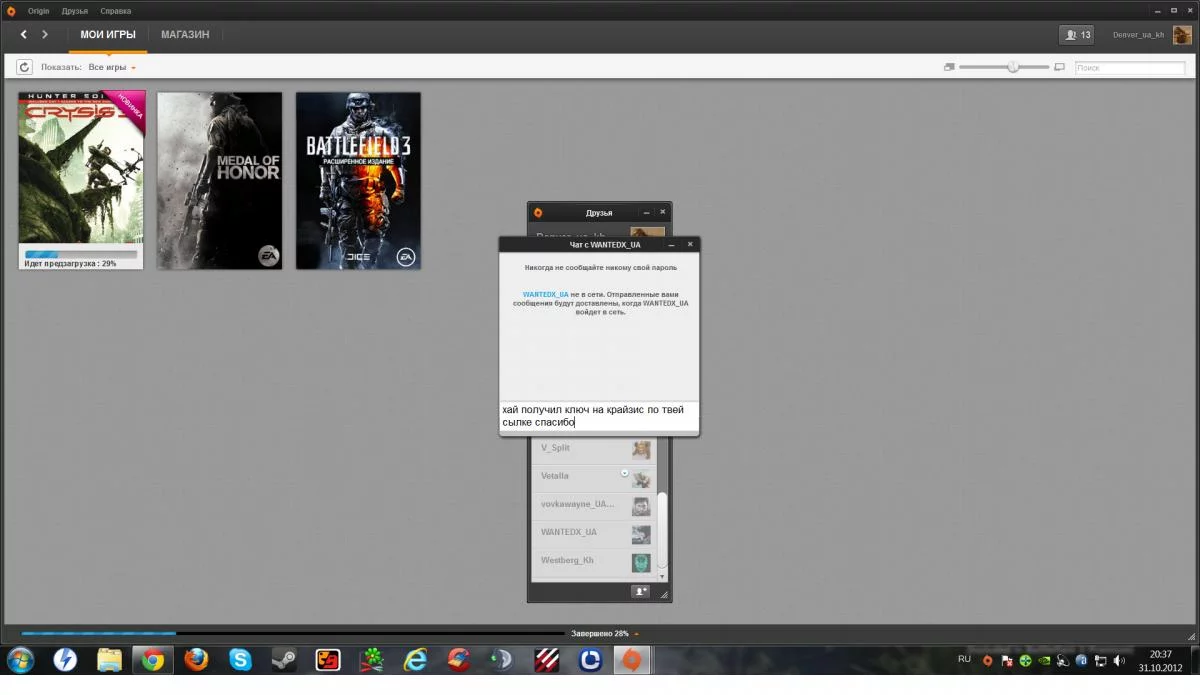This screenshot has height=695, width=1200.
Task: Click the Westberg_Kh green avatar
Action: [x=641, y=563]
